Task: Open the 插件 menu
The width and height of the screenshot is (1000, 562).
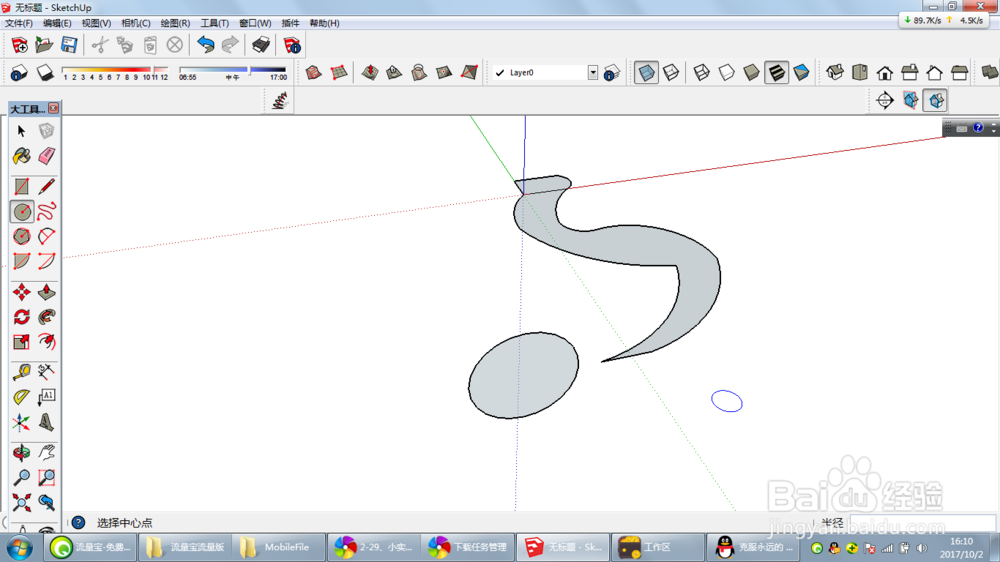Action: pyautogui.click(x=290, y=23)
